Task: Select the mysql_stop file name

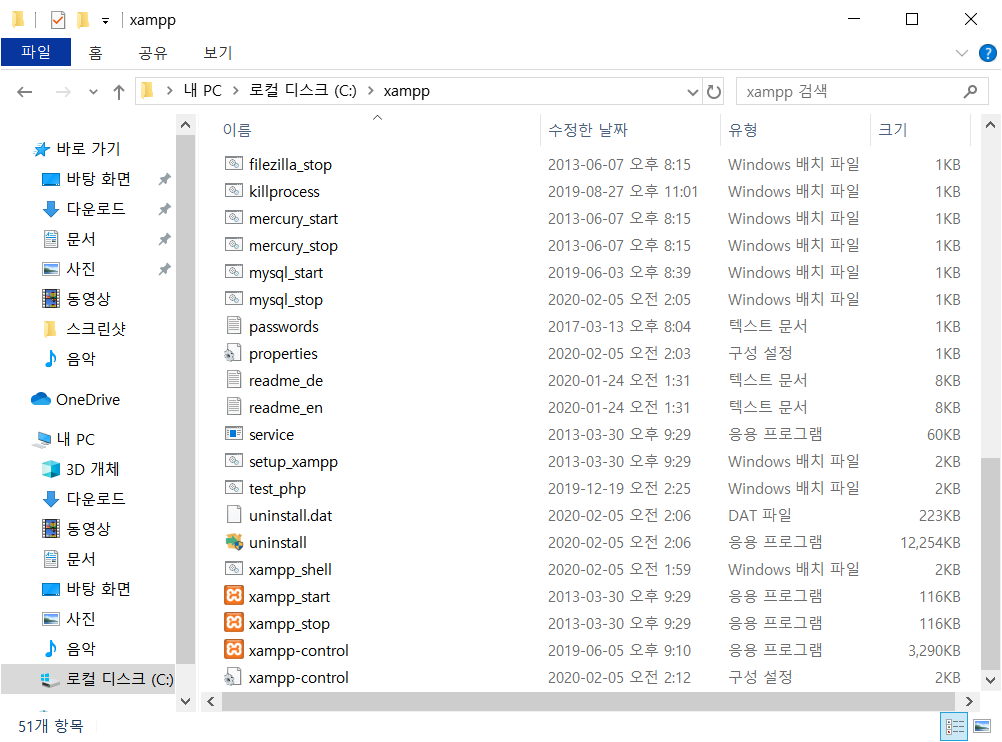Action: [286, 299]
